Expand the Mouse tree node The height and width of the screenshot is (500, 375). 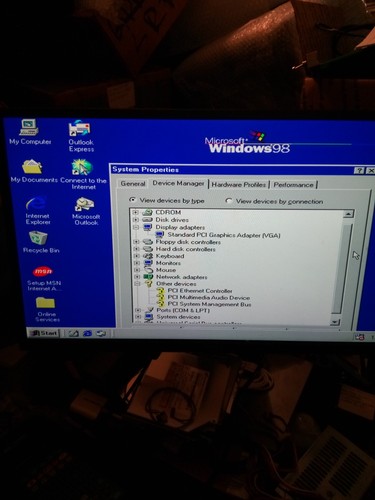point(137,270)
